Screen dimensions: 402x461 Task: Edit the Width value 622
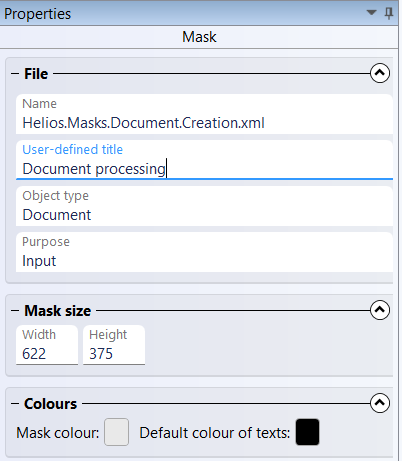tap(47, 345)
